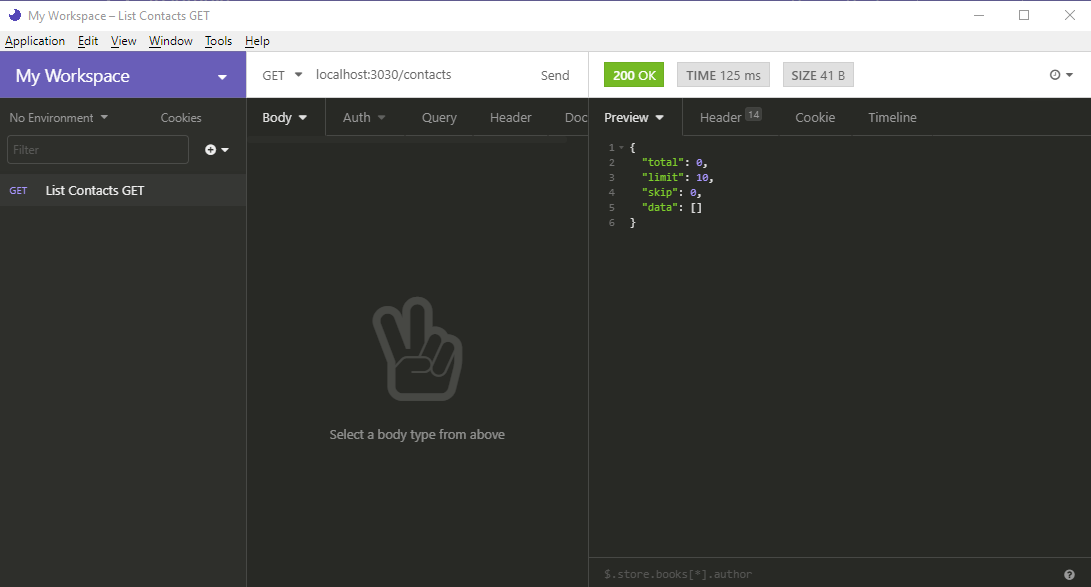Open the Application menu

35,41
